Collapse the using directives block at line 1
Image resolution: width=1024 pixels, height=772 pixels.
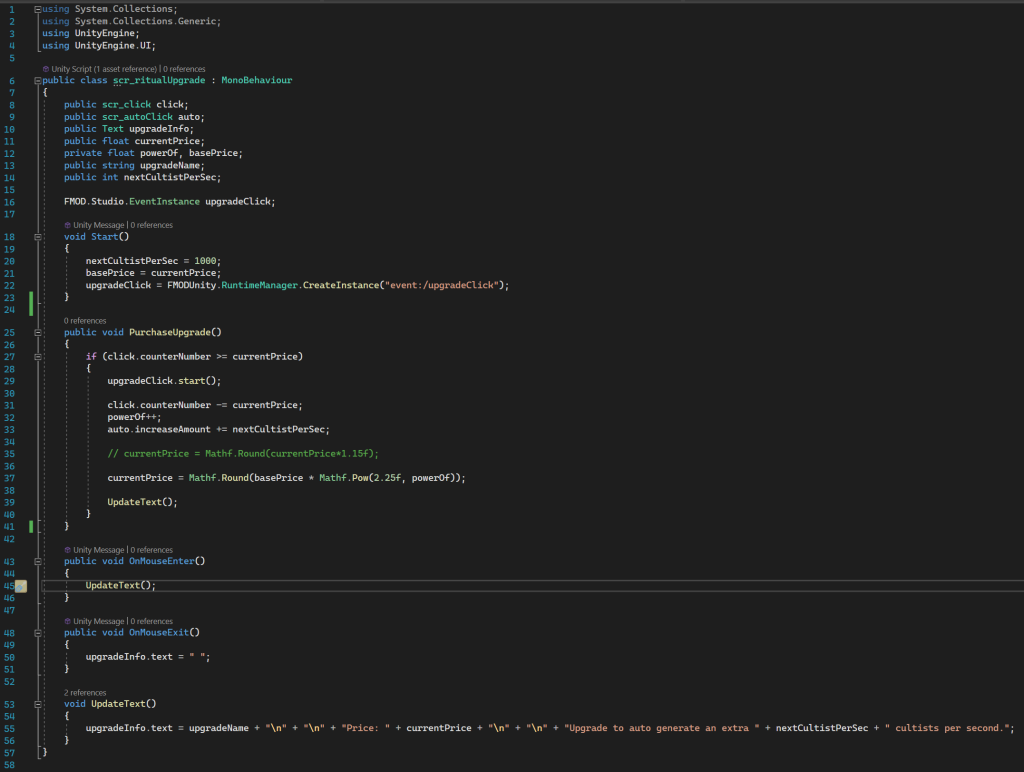point(38,9)
